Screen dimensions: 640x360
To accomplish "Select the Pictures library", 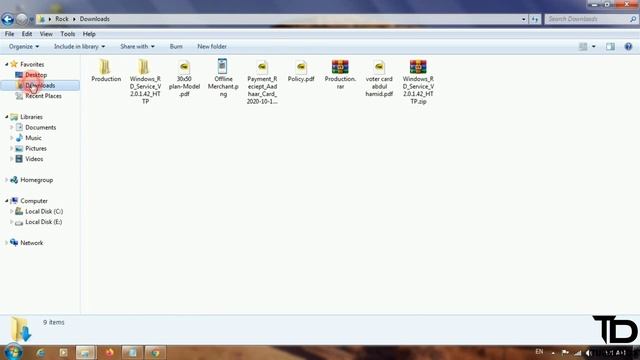I will pos(36,149).
